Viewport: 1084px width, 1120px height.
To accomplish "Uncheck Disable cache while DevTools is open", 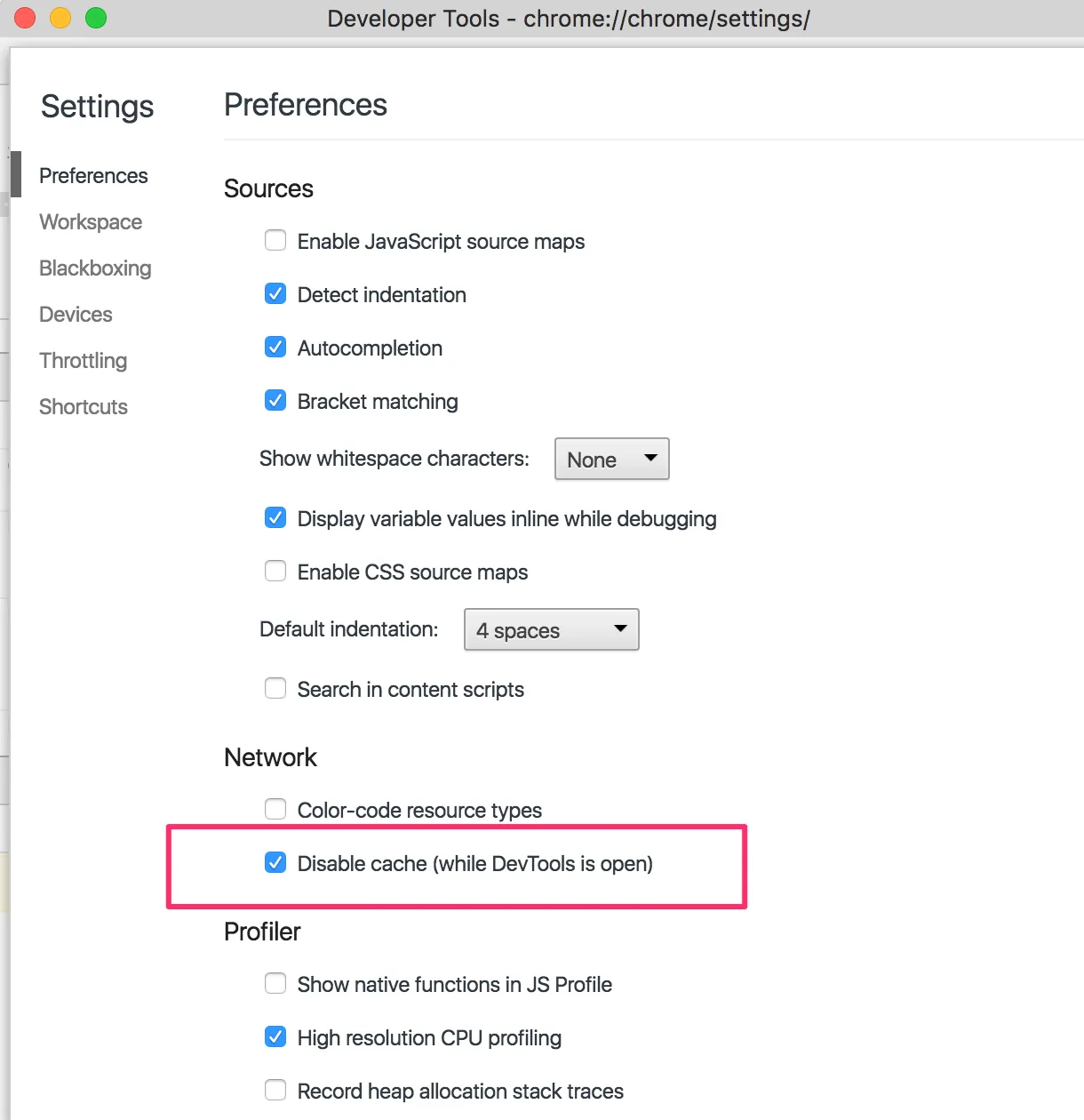I will [x=275, y=863].
